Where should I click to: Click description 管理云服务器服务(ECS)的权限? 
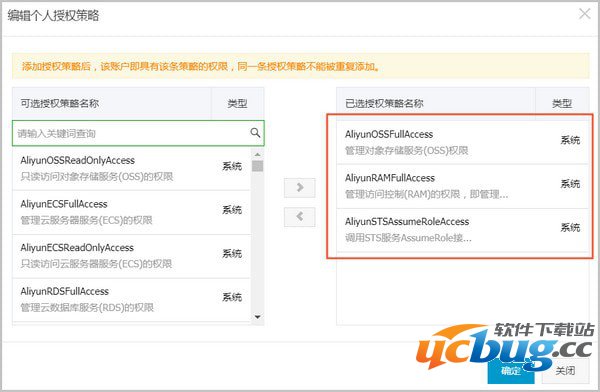tap(86, 220)
